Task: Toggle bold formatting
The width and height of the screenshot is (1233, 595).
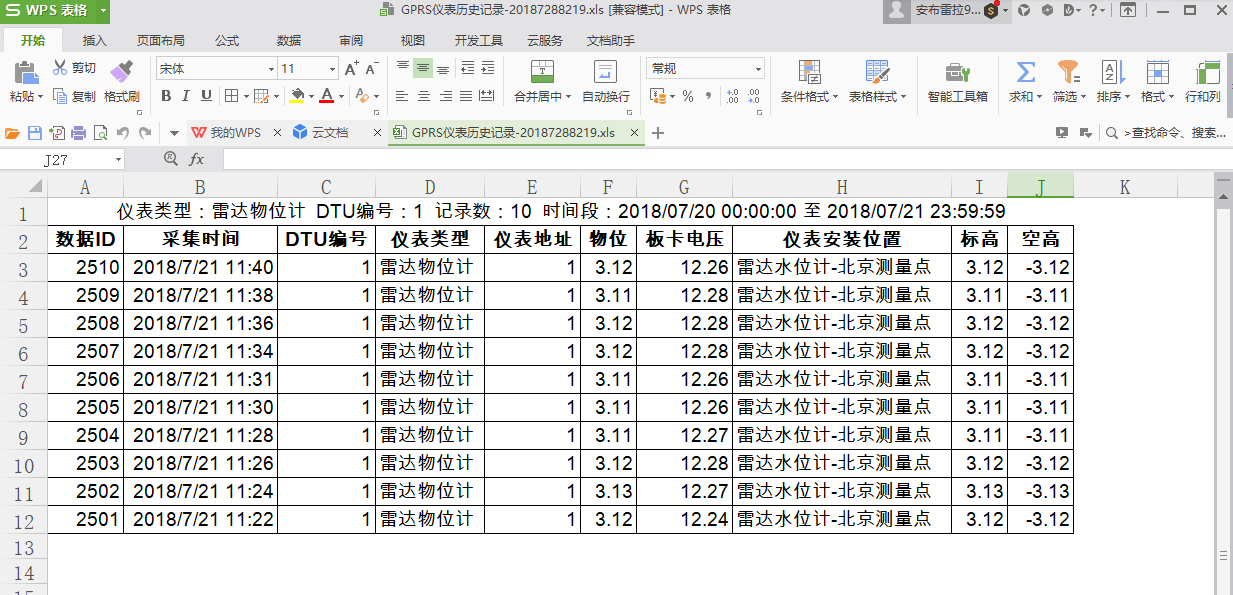Action: (166, 96)
